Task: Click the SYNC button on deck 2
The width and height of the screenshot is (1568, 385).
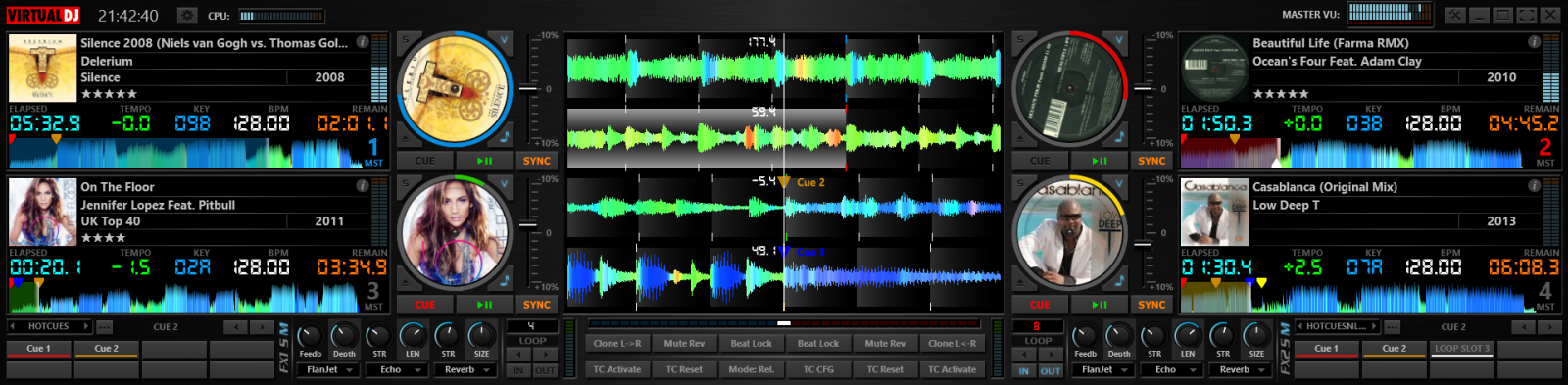Action: 1151,161
